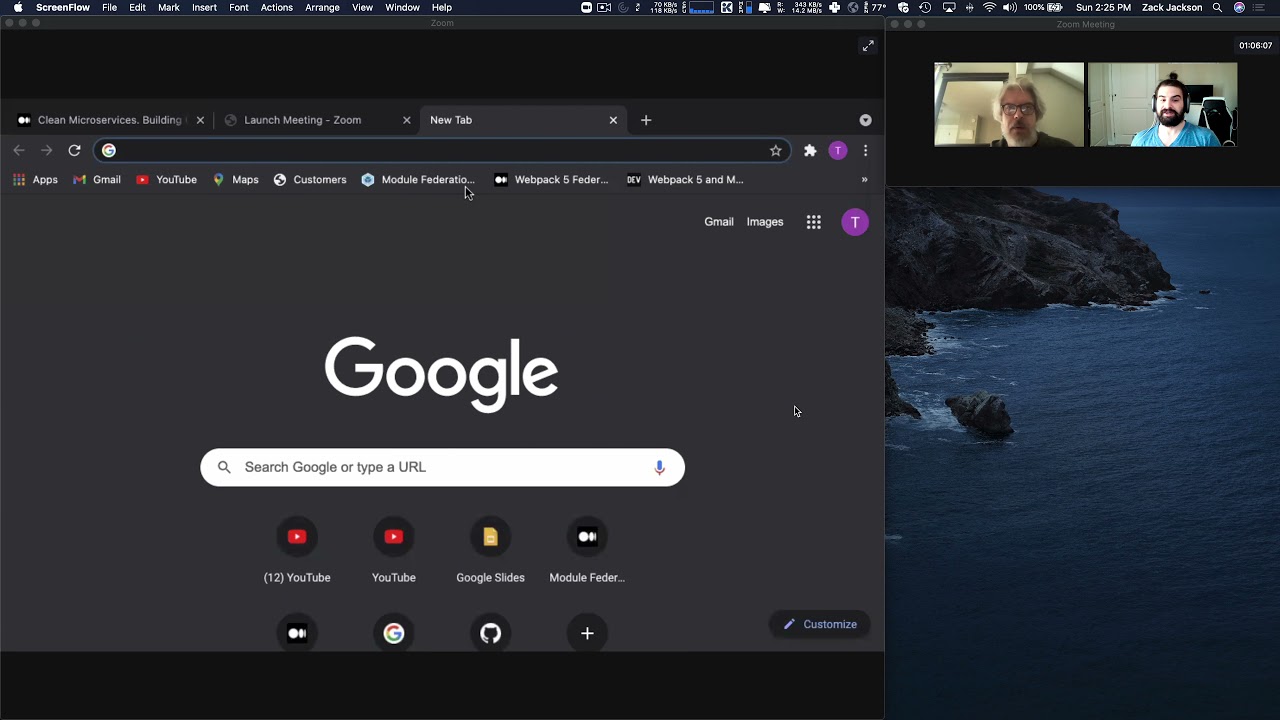Close the Launch Meeting - Zoom tab
Image resolution: width=1280 pixels, height=720 pixels.
click(406, 120)
